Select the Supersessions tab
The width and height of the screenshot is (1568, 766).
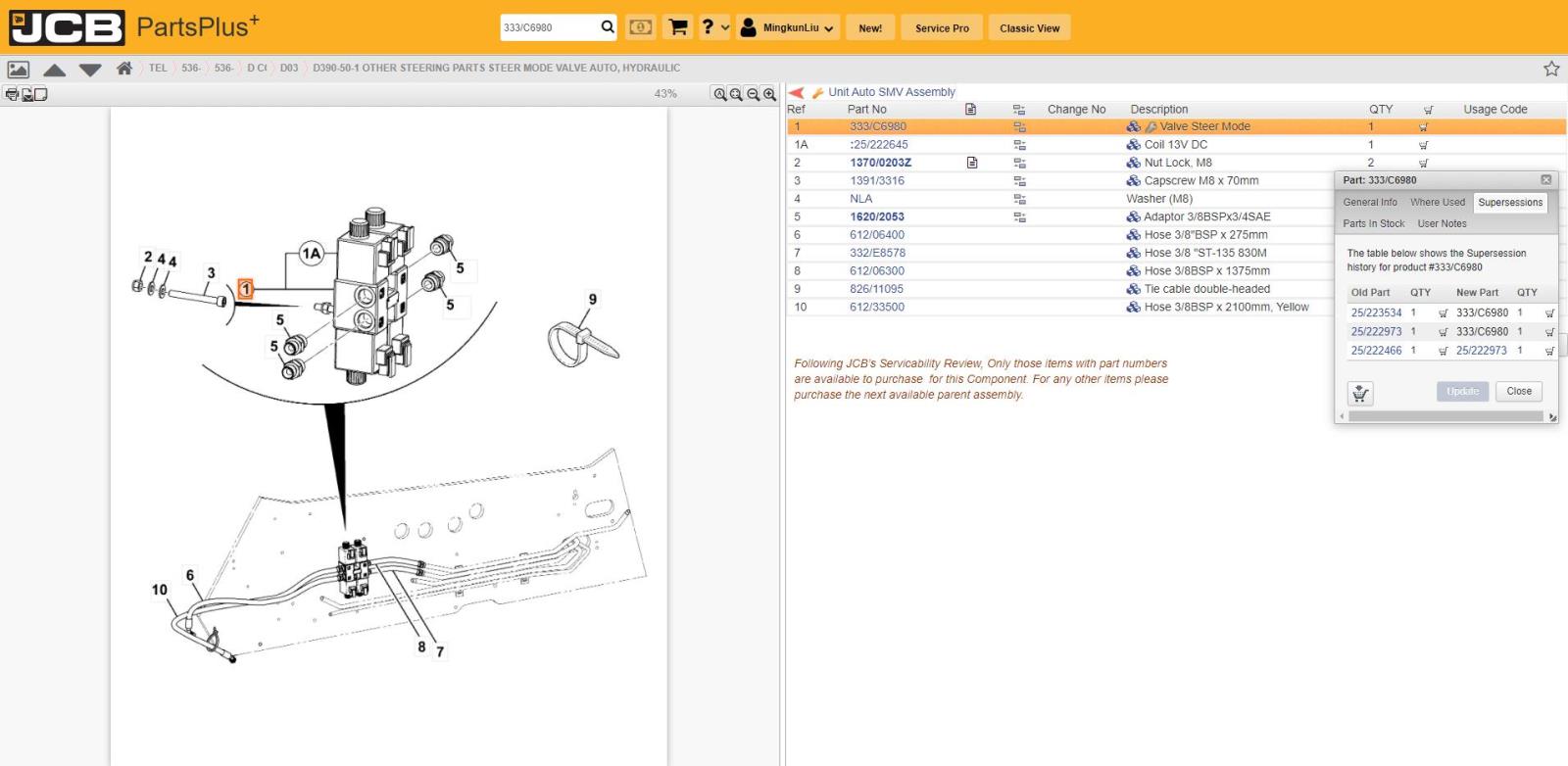[1510, 203]
